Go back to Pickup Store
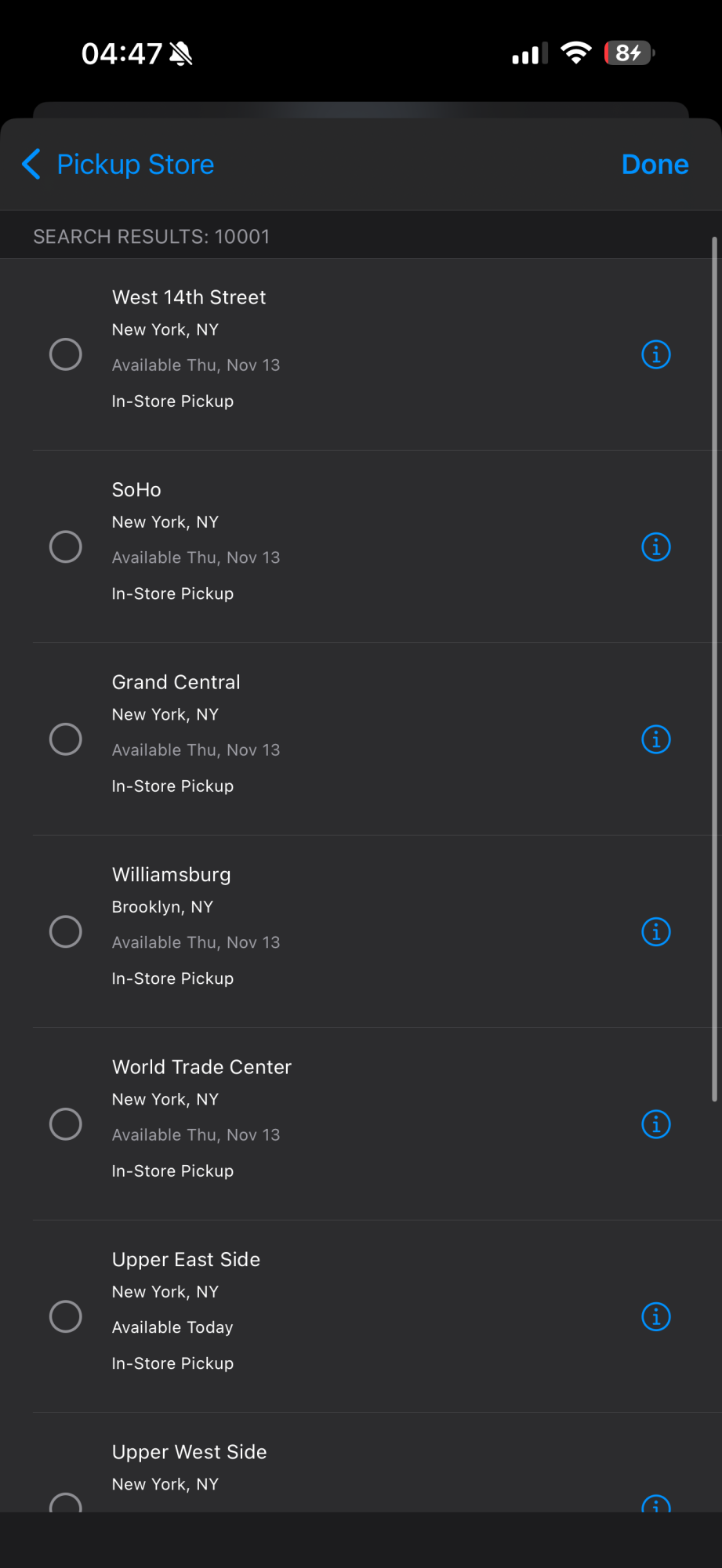 pos(135,165)
